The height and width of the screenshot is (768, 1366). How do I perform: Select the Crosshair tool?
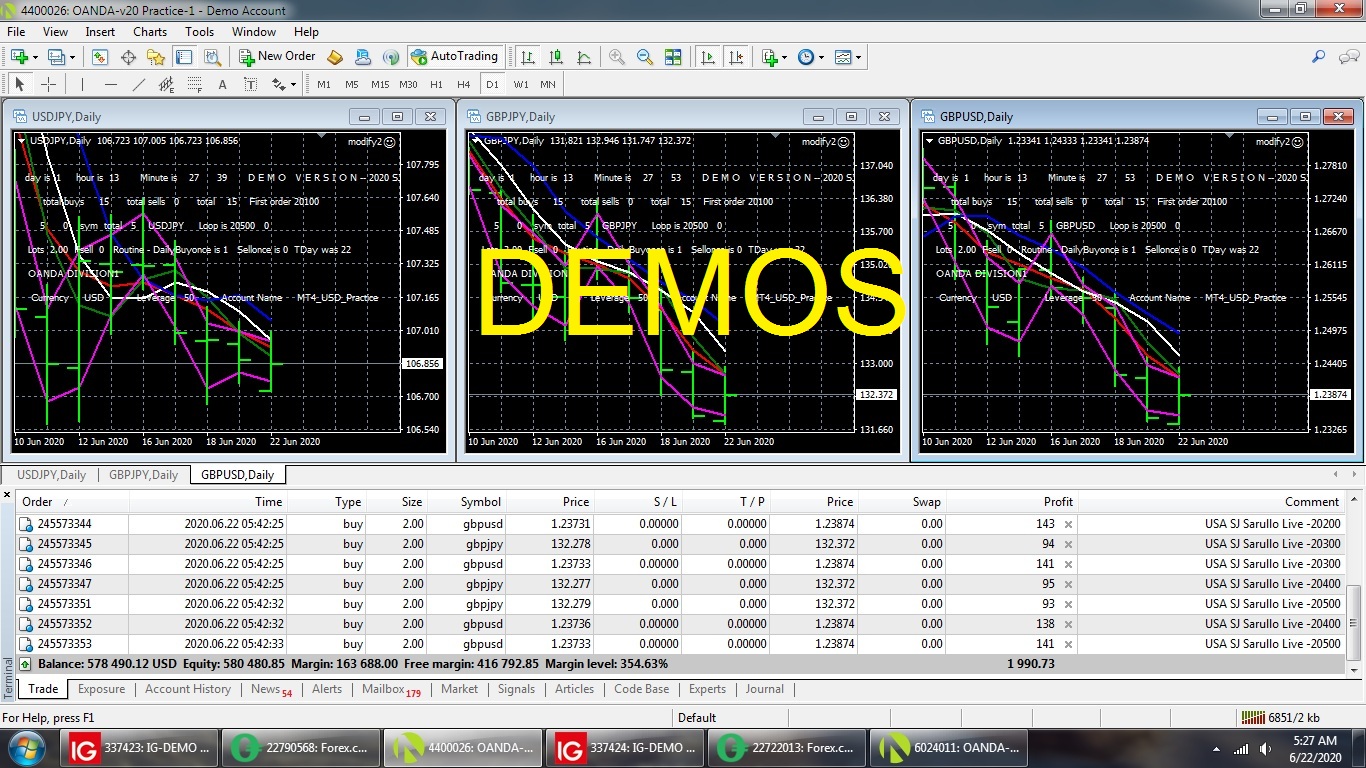47,85
